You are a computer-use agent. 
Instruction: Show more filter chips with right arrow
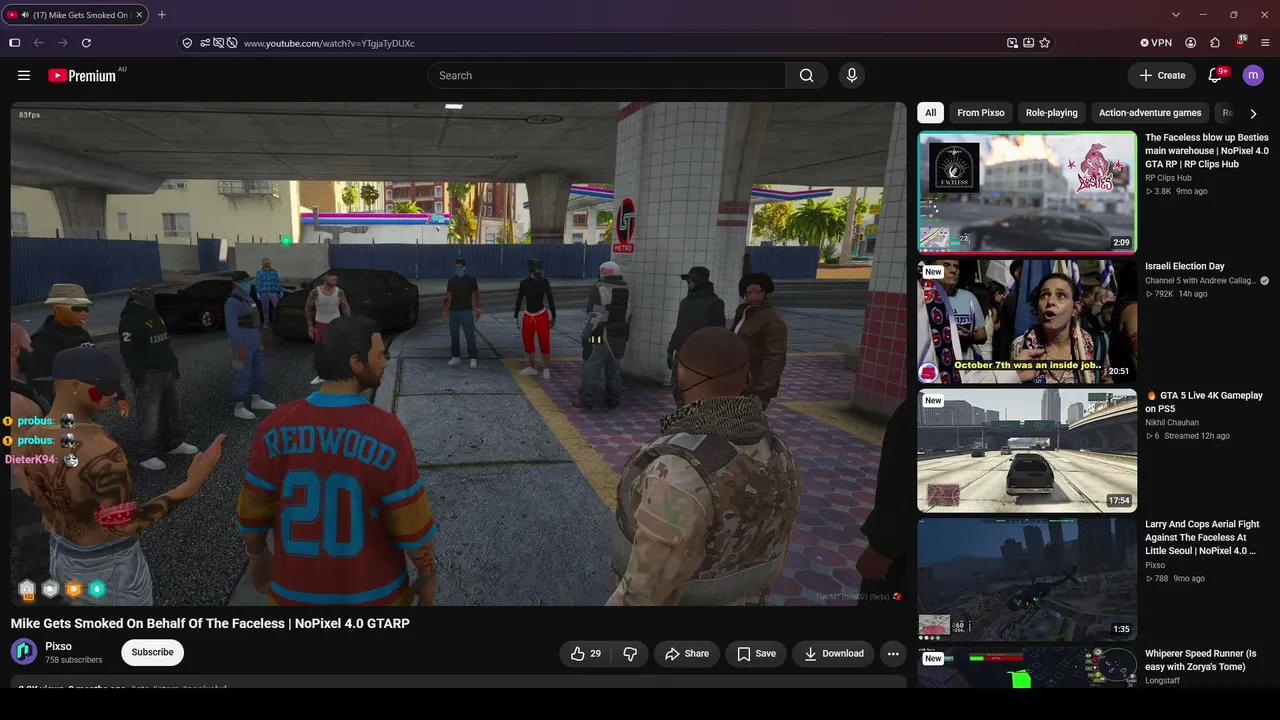click(1253, 113)
